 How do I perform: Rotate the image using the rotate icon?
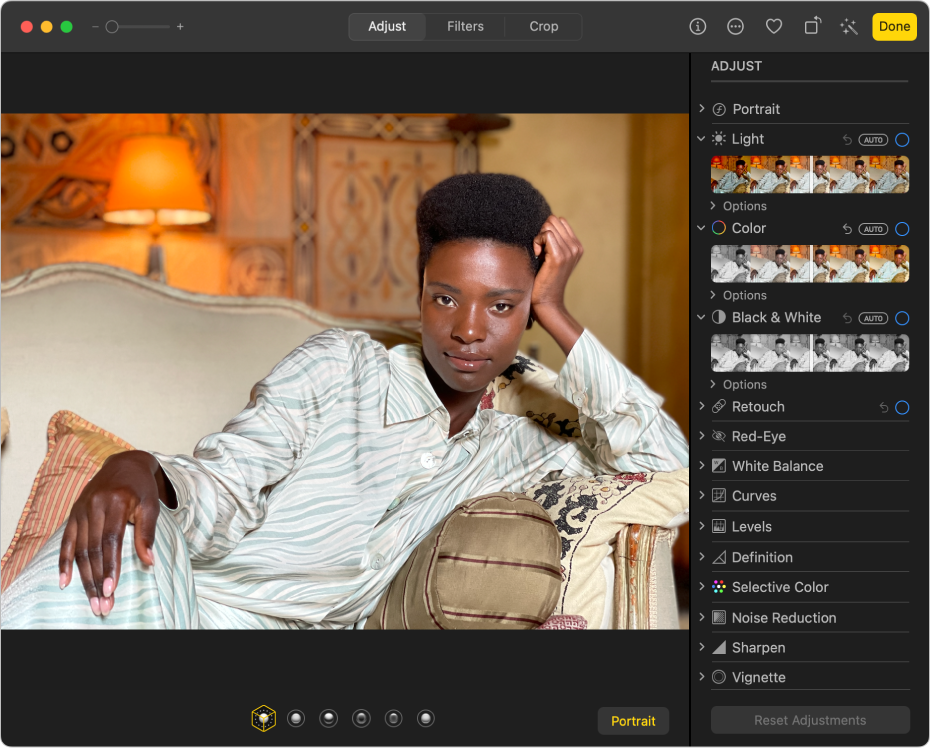812,26
